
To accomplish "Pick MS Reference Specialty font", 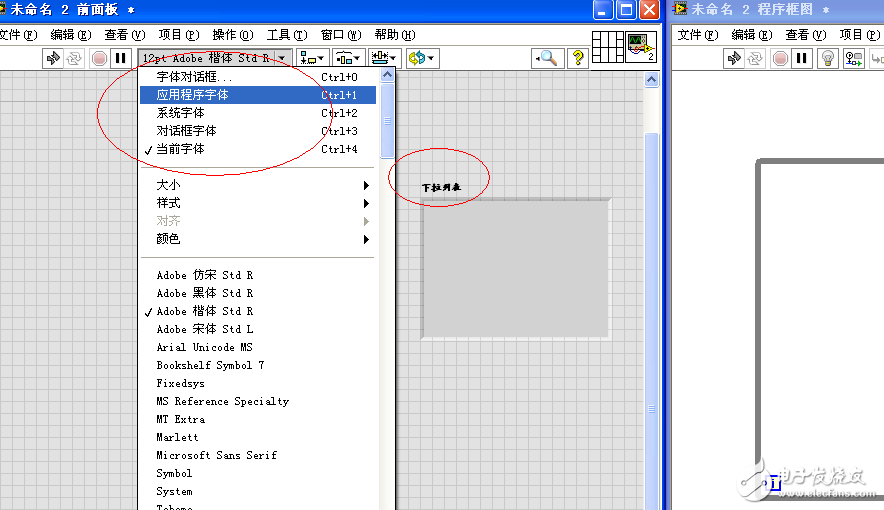I will tap(258, 401).
